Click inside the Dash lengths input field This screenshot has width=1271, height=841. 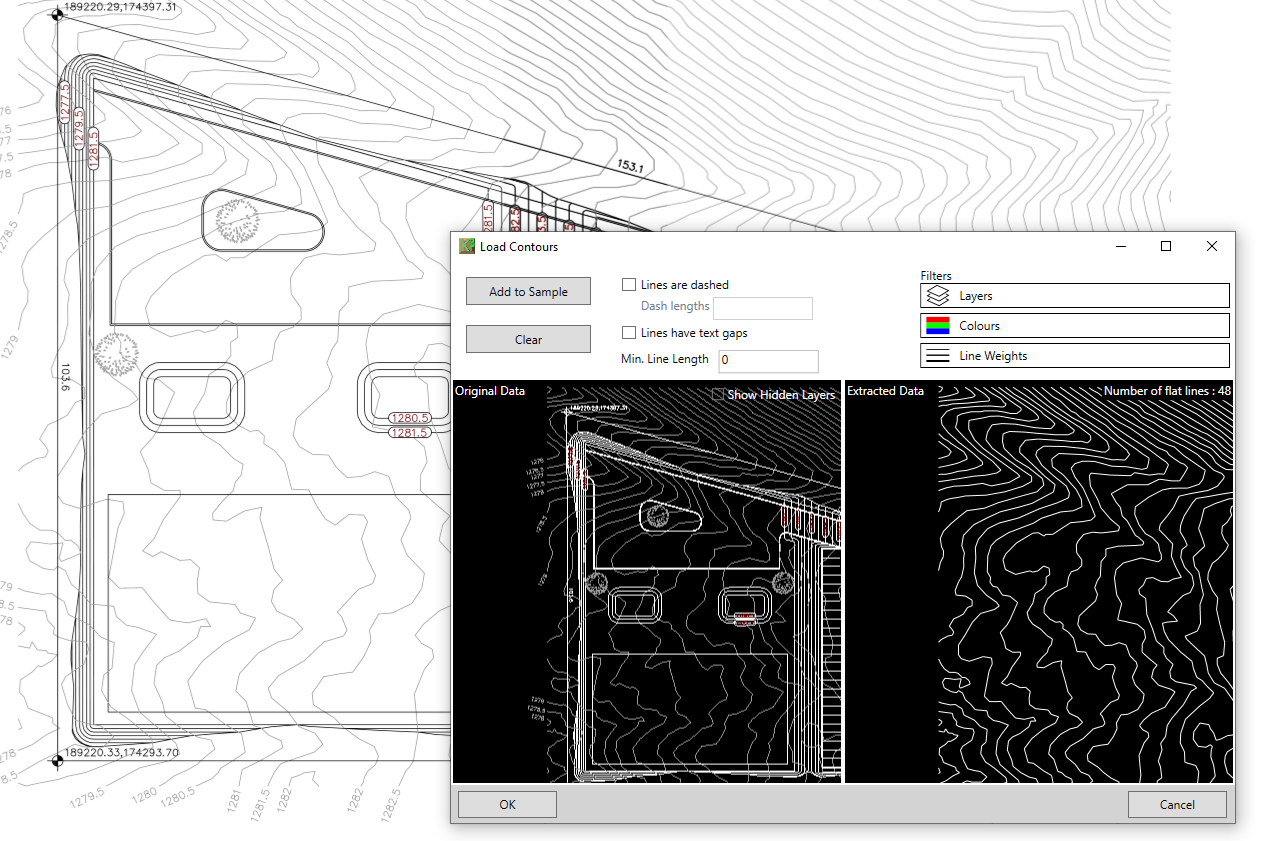coord(763,308)
